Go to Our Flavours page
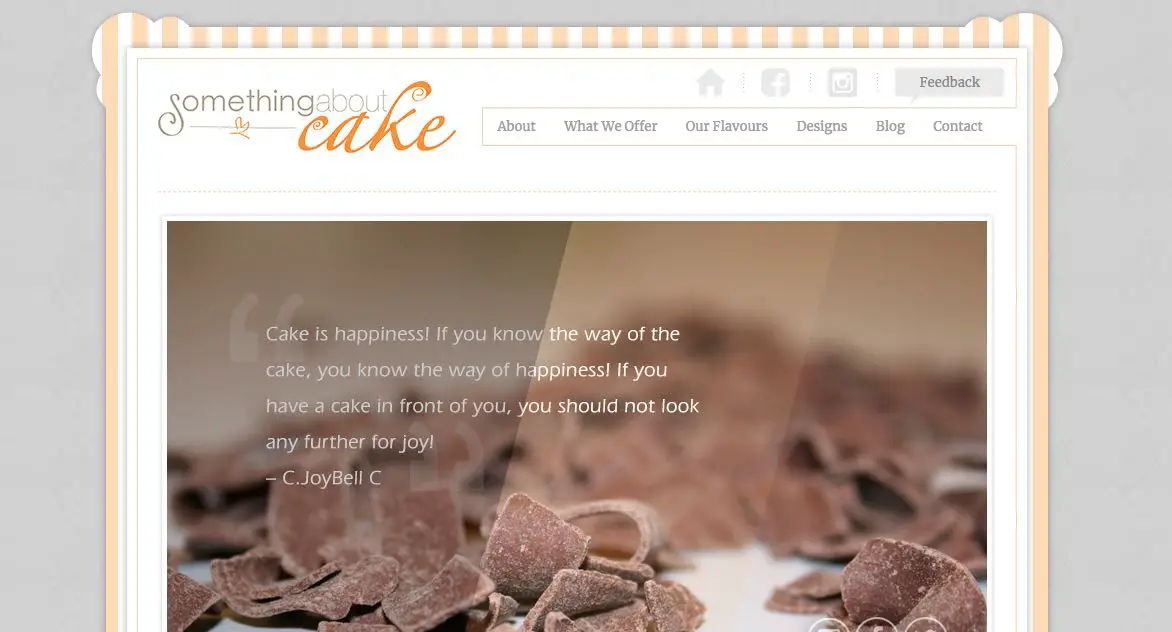The image size is (1172, 632). tap(727, 126)
